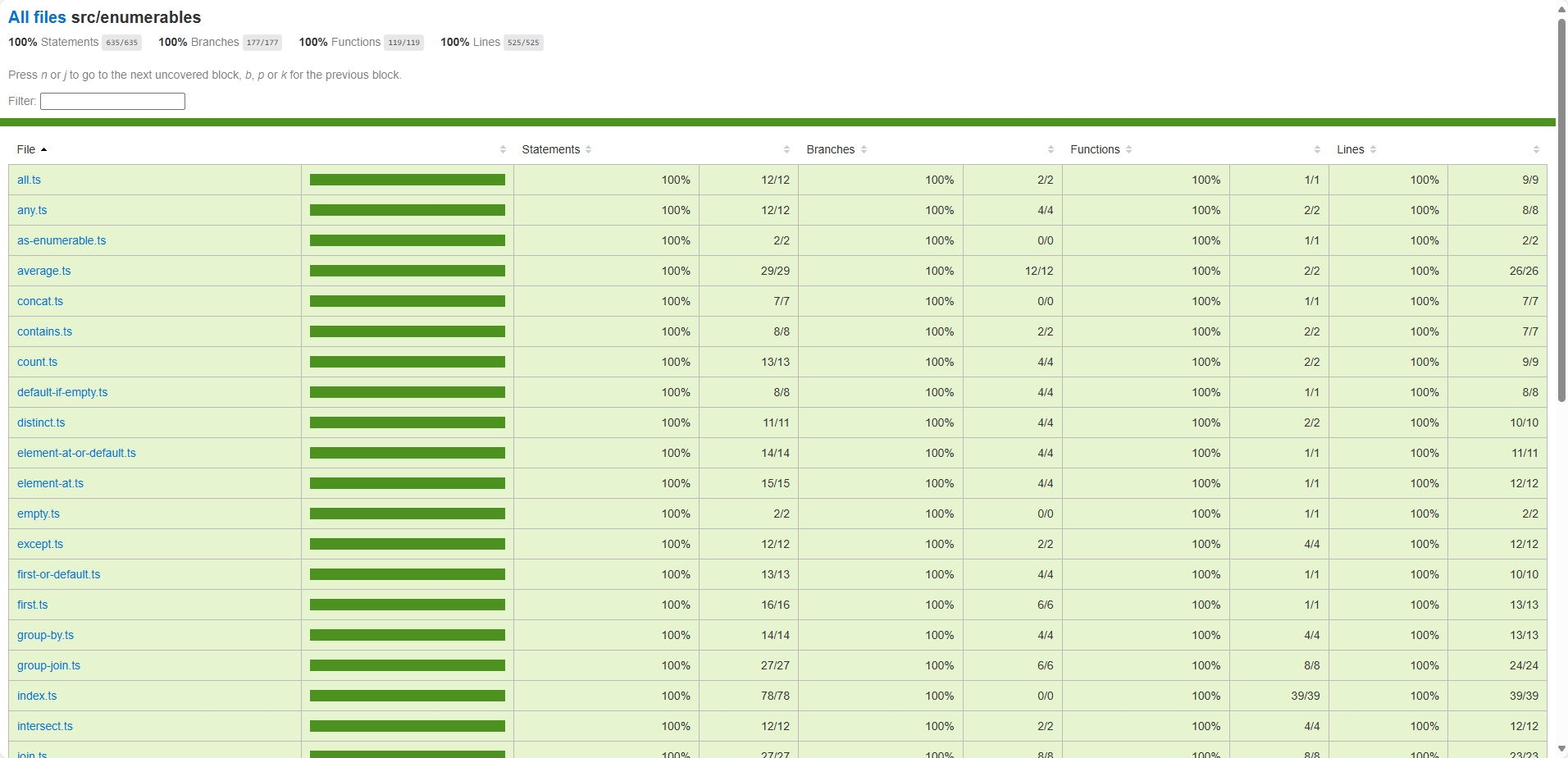The height and width of the screenshot is (758, 1568).
Task: Open the except.ts coverage page
Action: [40, 543]
